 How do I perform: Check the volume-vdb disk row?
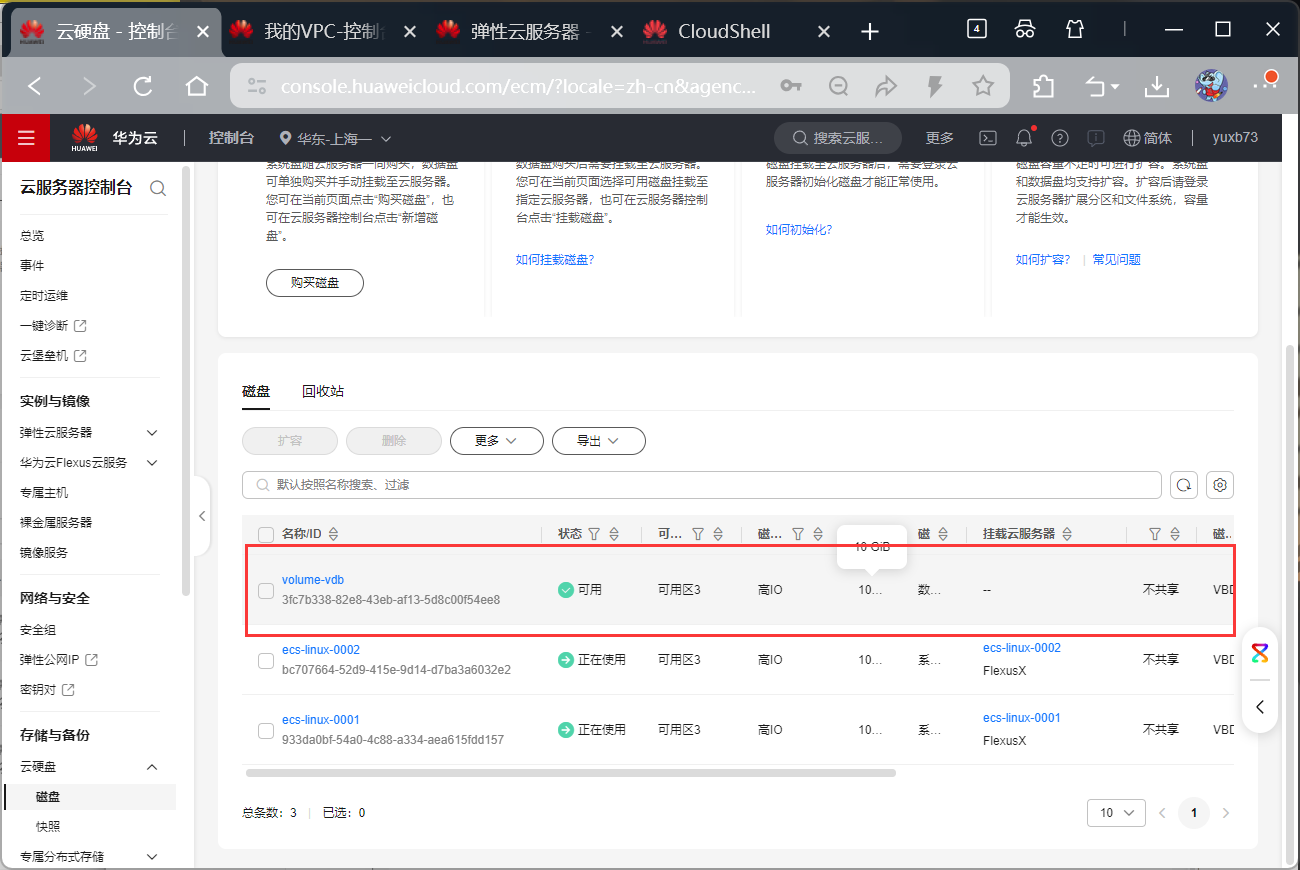266,591
